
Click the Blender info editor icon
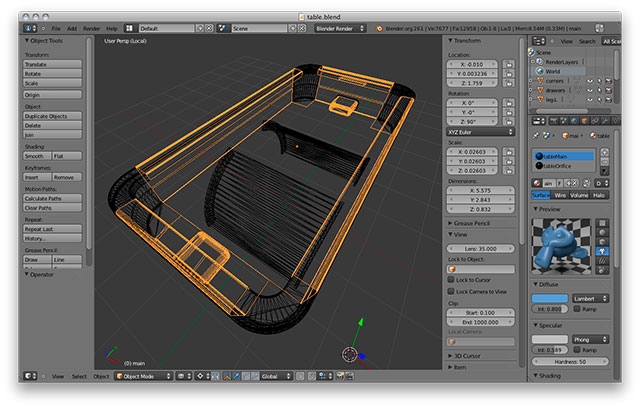29,29
